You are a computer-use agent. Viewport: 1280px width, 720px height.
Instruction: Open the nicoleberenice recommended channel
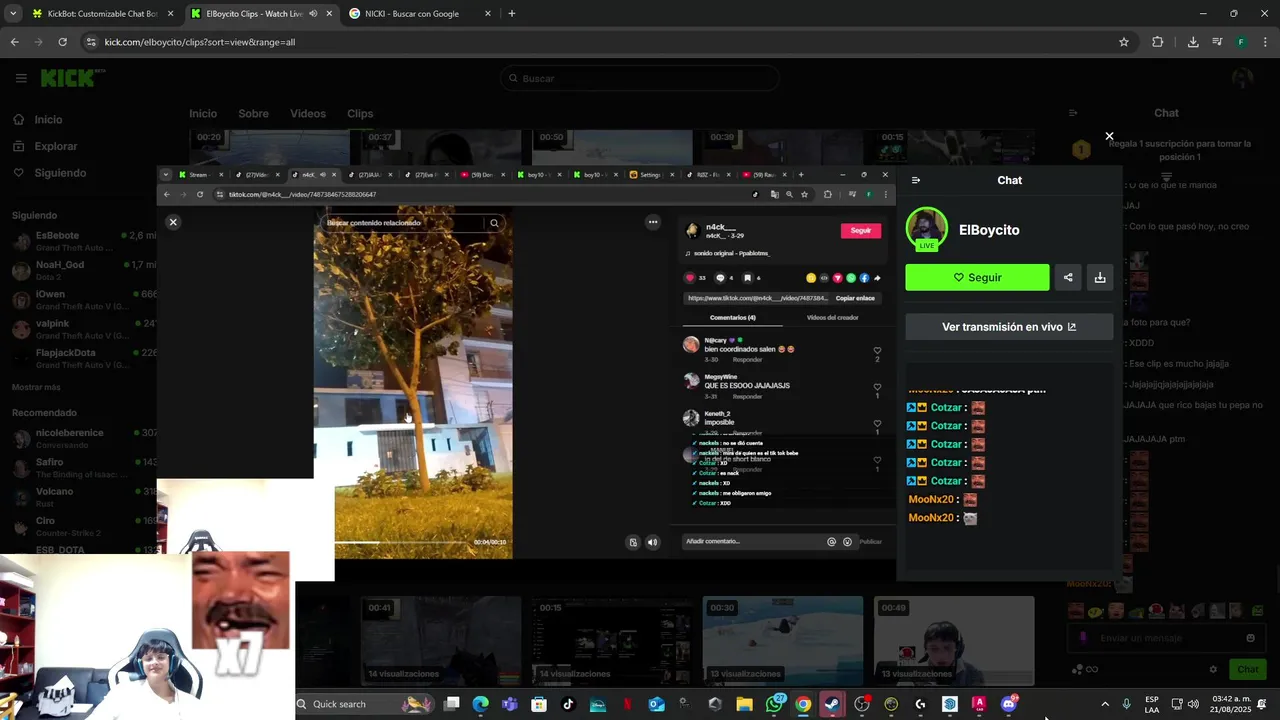(85, 439)
